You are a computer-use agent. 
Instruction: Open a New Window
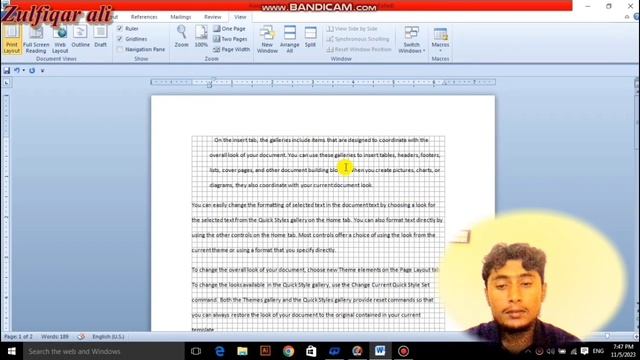click(x=267, y=39)
